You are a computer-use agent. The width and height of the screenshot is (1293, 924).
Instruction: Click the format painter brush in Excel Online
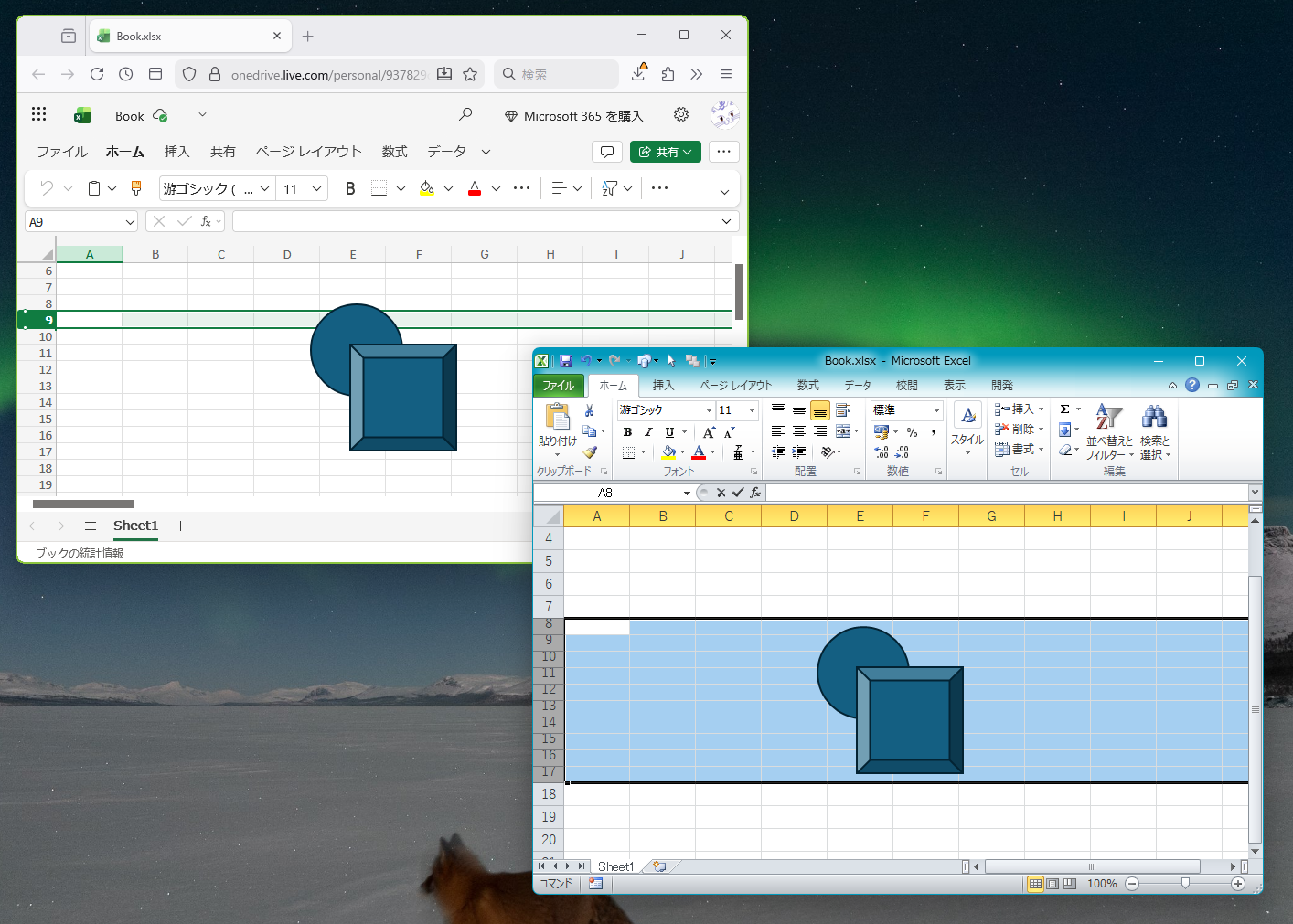136,188
